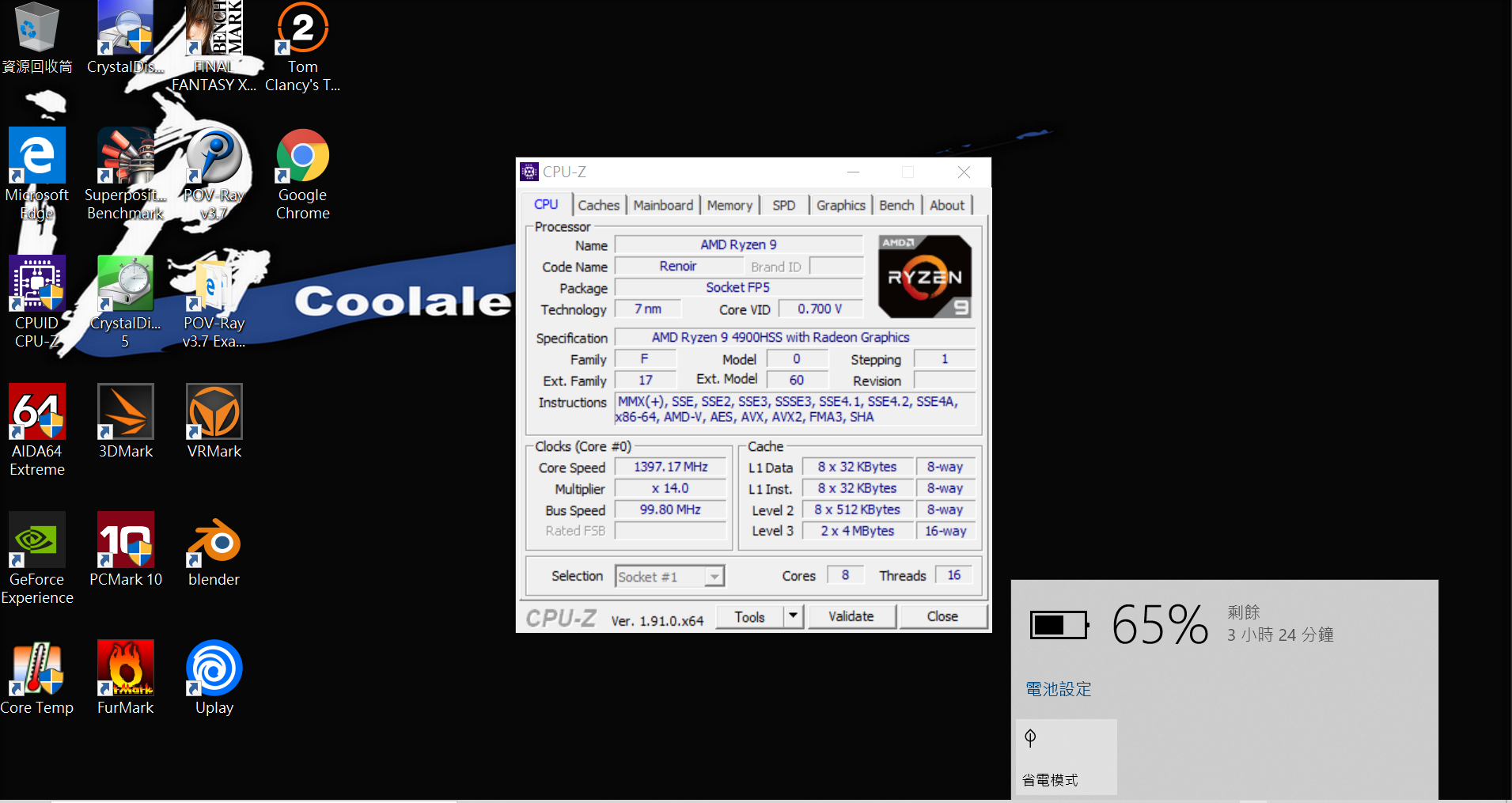The width and height of the screenshot is (1512, 803).
Task: Click the battery level icon in flyout
Action: pos(1059,625)
